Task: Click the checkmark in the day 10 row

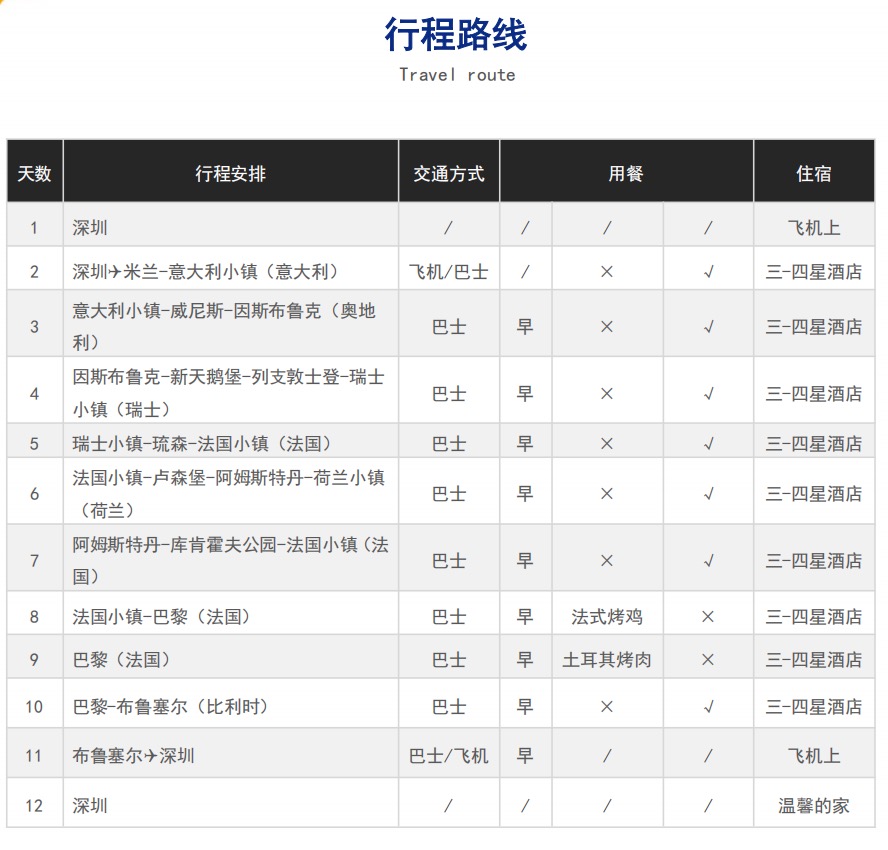Action: pyautogui.click(x=708, y=707)
